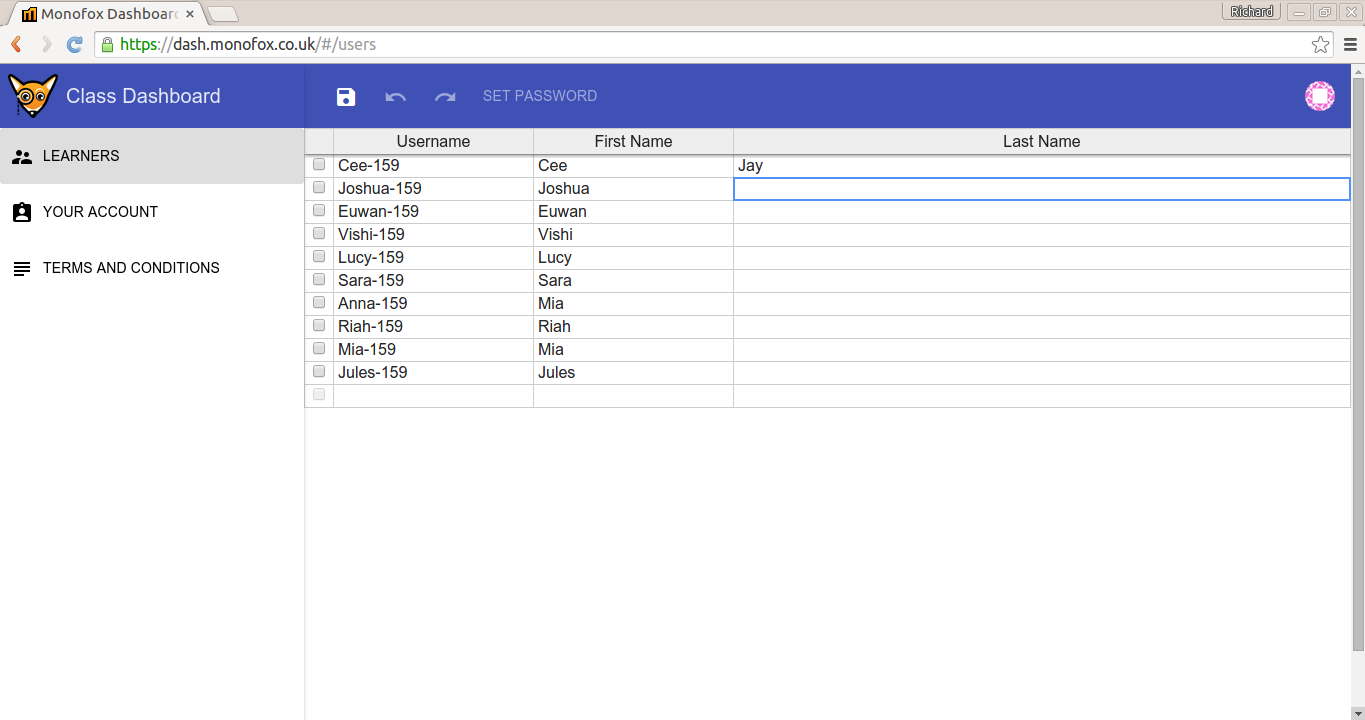Click the down arrow on the vertical scrollbar

pos(1358,712)
